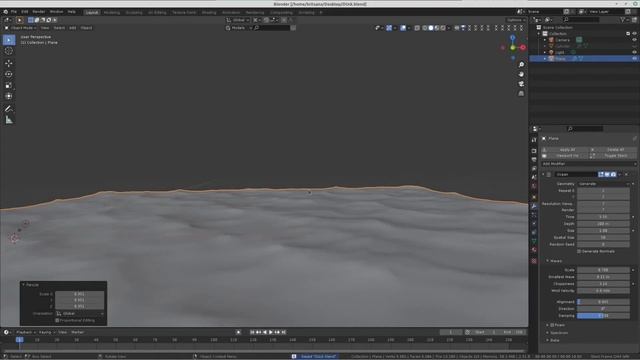Enable the Foam panel checkbox
640x360 pixels.
(x=552, y=325)
